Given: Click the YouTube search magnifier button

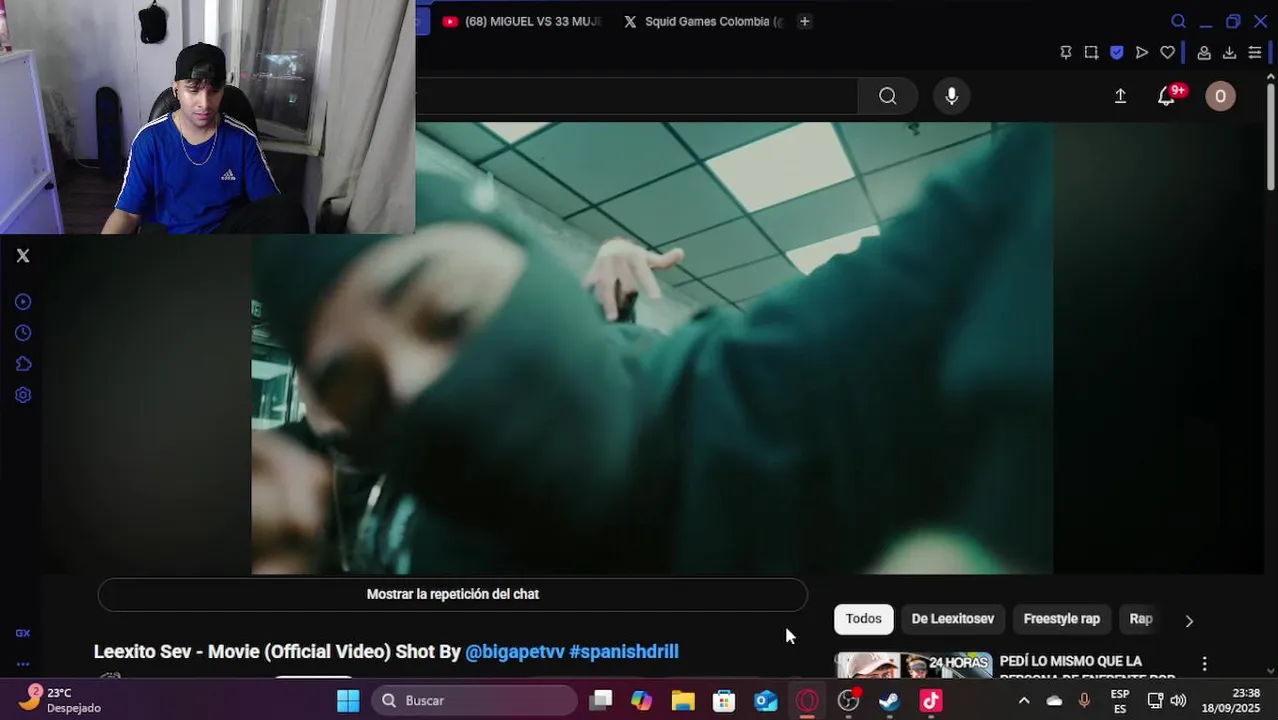Looking at the screenshot, I should tap(888, 96).
